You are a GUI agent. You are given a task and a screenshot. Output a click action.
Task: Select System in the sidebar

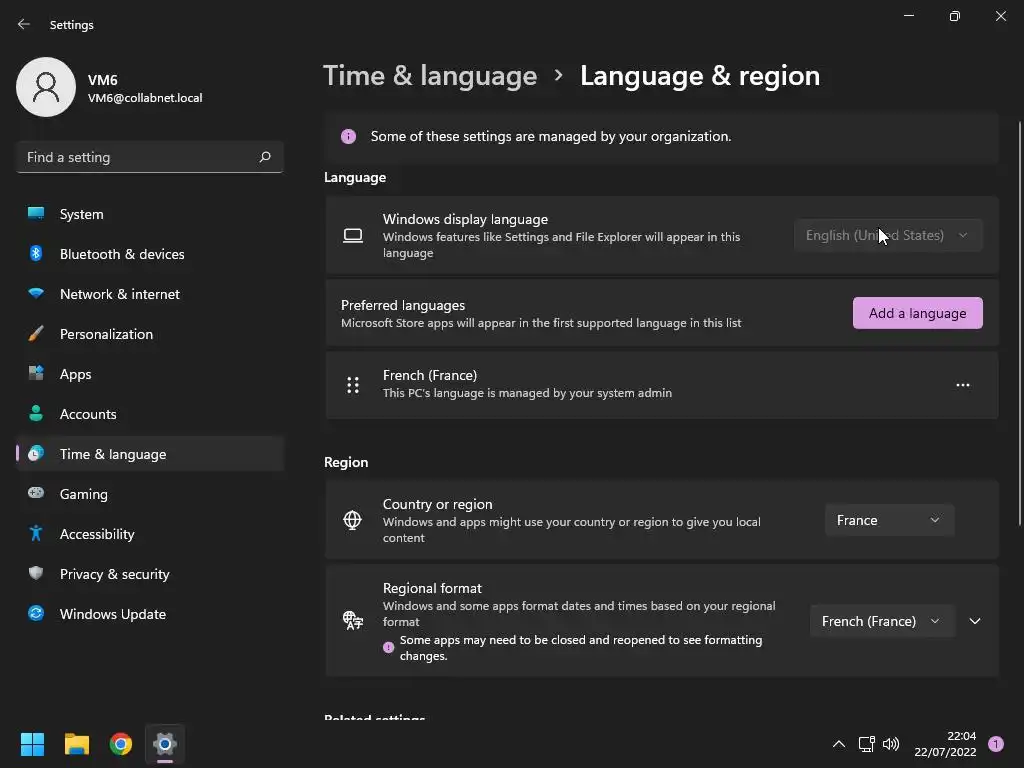(150, 214)
